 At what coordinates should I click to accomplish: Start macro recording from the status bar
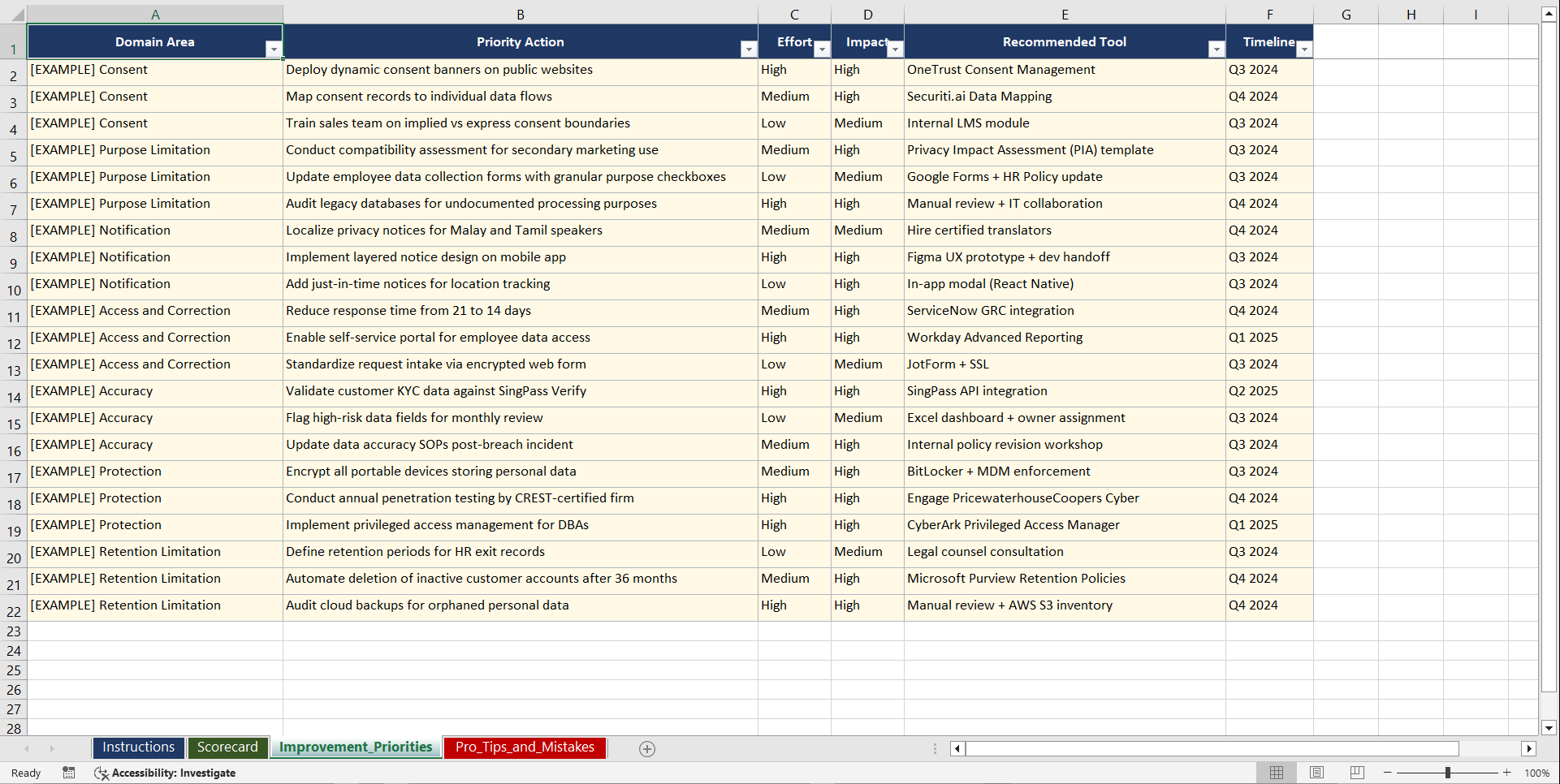69,773
